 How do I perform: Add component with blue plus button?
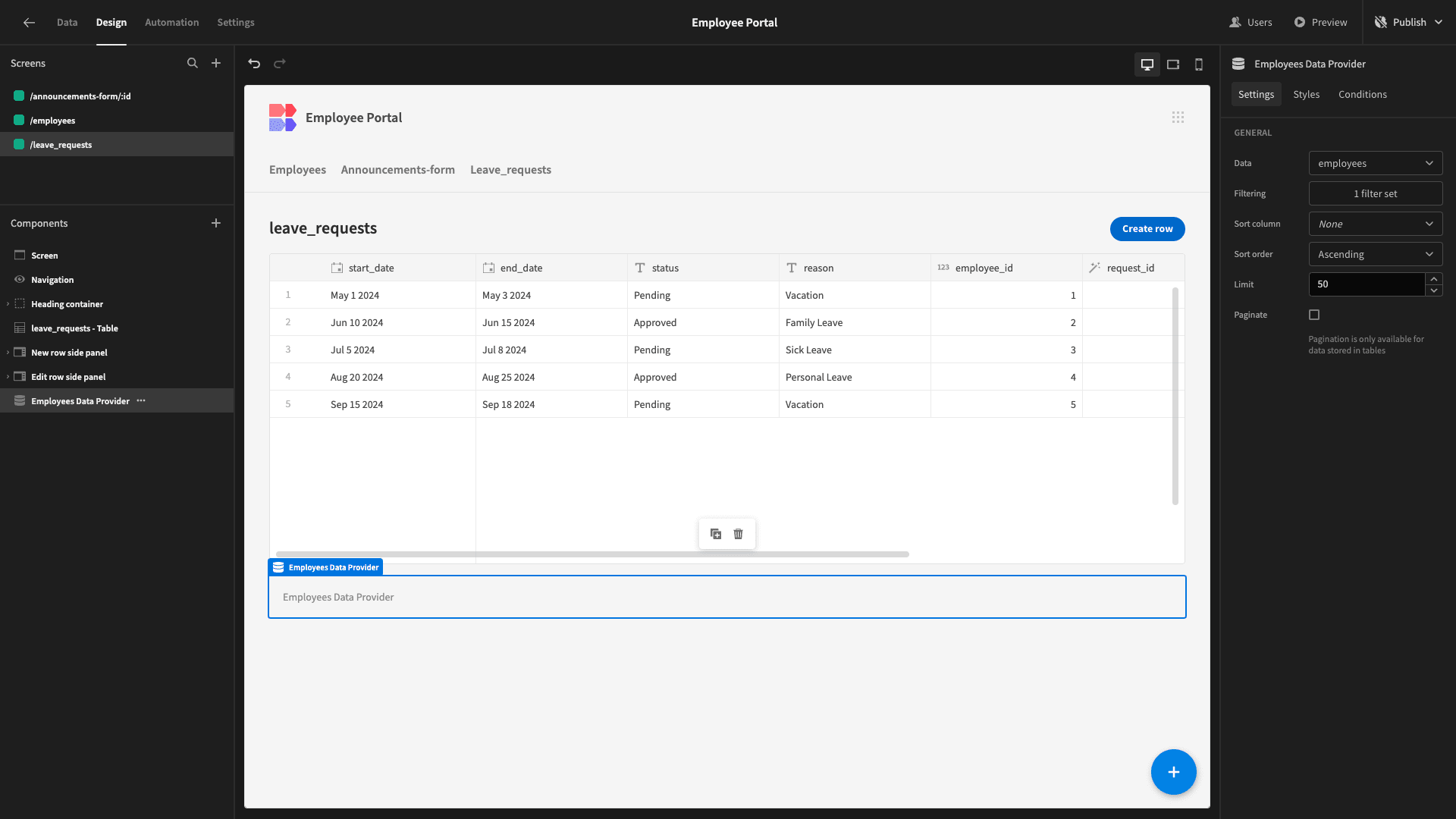(1173, 772)
